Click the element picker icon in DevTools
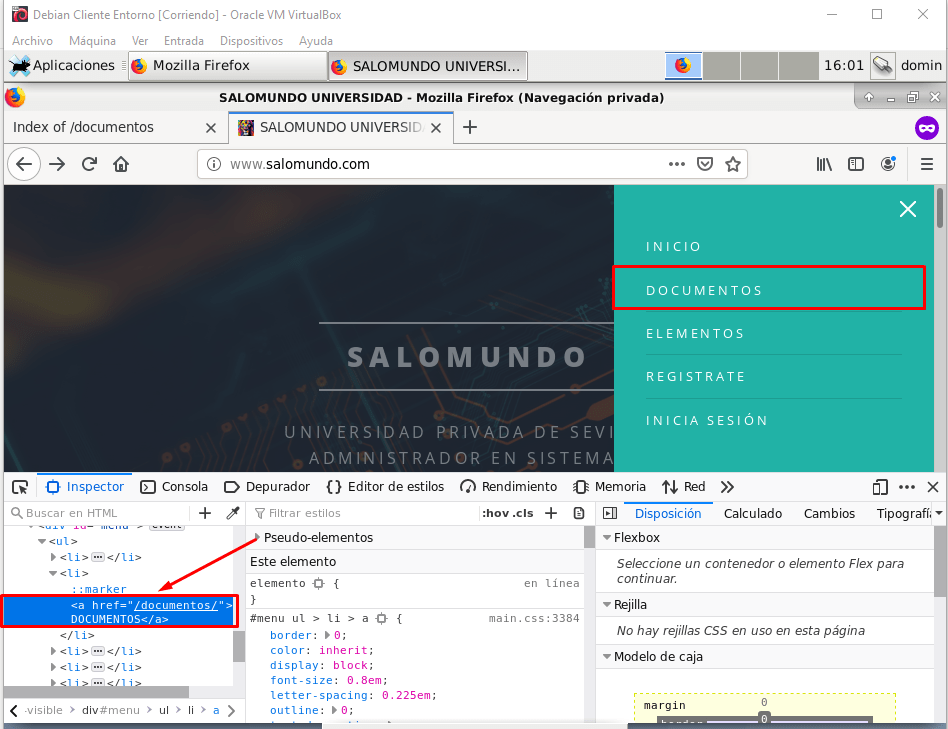948x729 pixels. 20,487
